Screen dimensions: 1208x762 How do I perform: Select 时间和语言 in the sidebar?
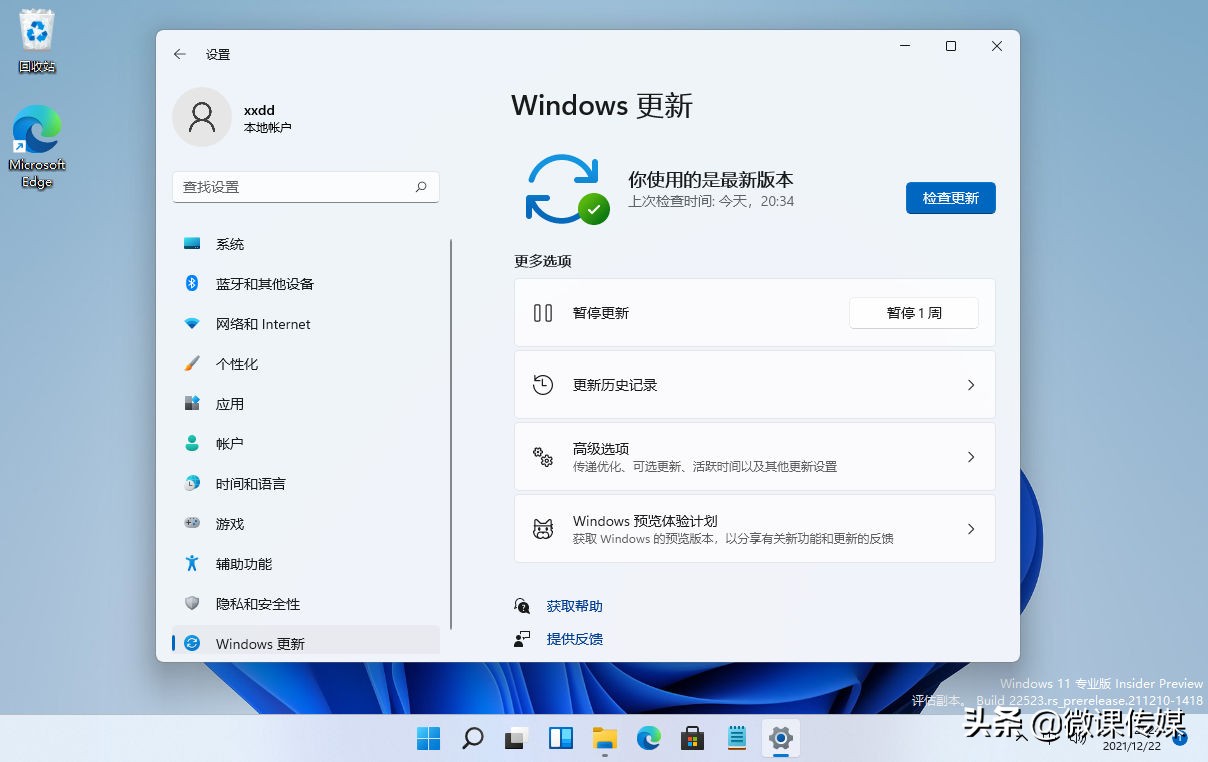pos(306,484)
